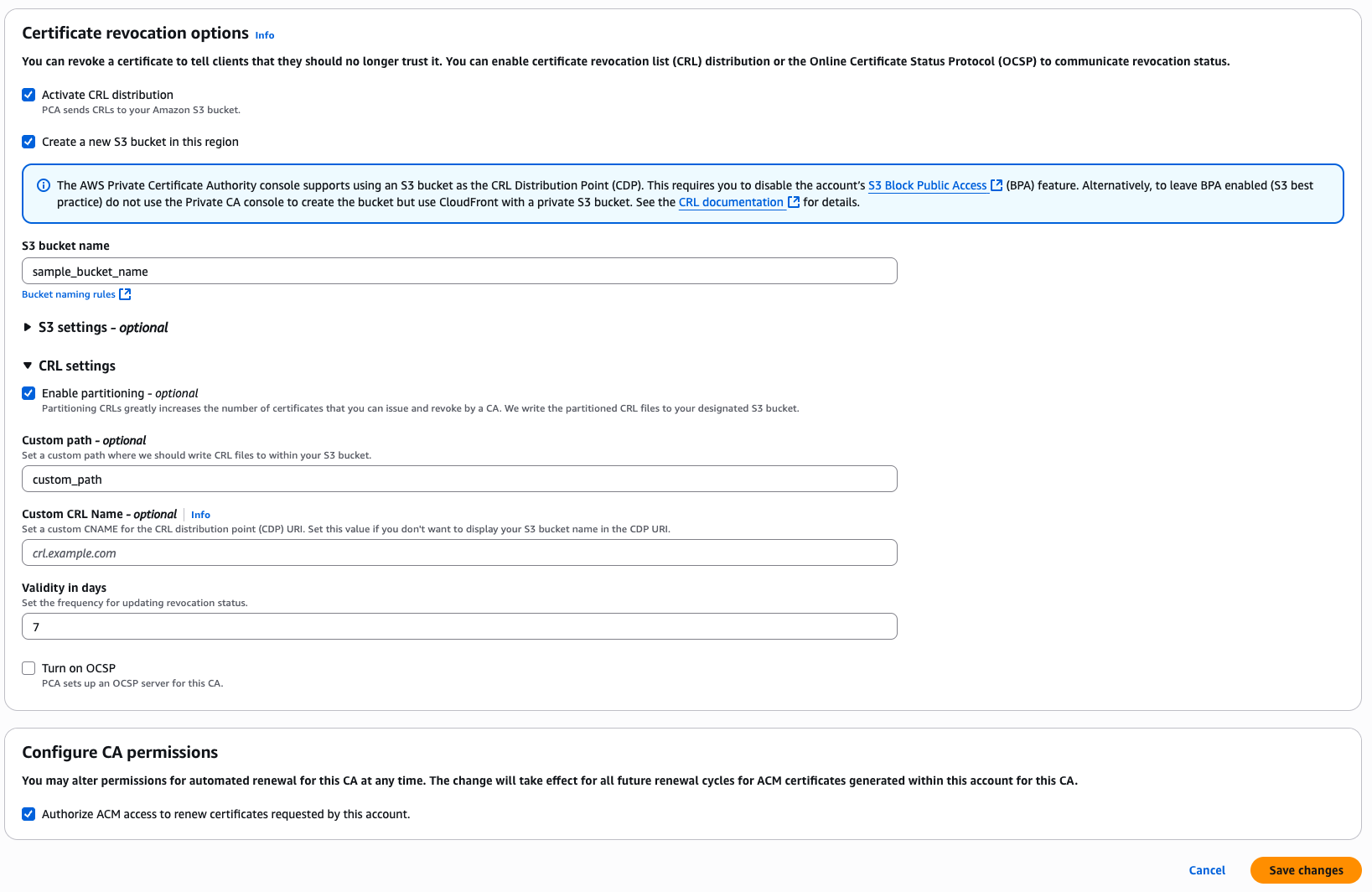Screen dimensions: 1372x892
Task: Expand the S3 settings section
Action: pos(28,327)
